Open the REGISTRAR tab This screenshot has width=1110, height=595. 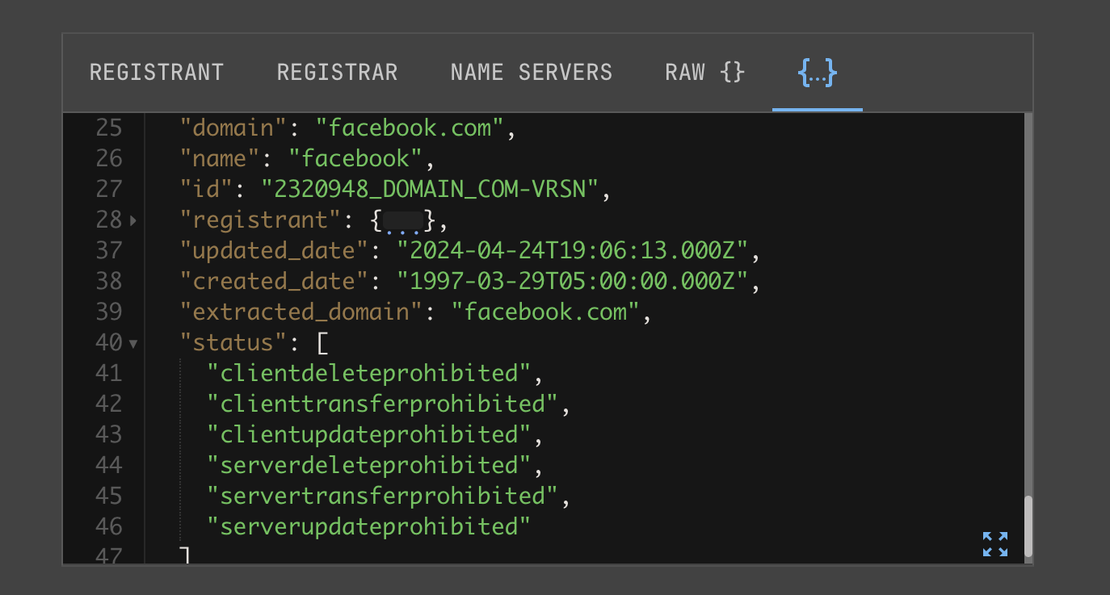tap(337, 71)
